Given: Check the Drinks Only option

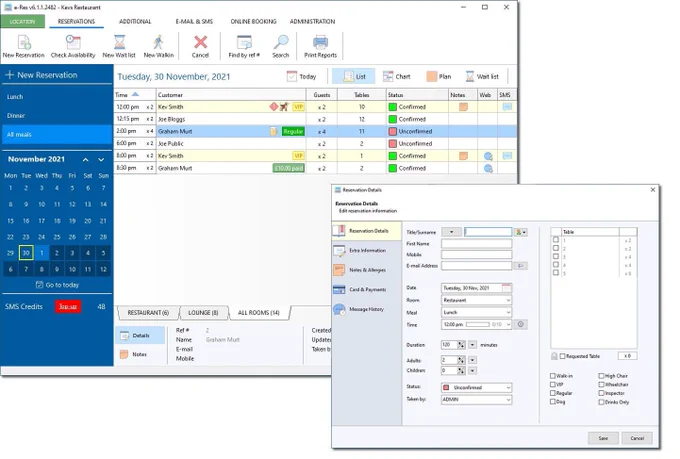Looking at the screenshot, I should coord(602,402).
